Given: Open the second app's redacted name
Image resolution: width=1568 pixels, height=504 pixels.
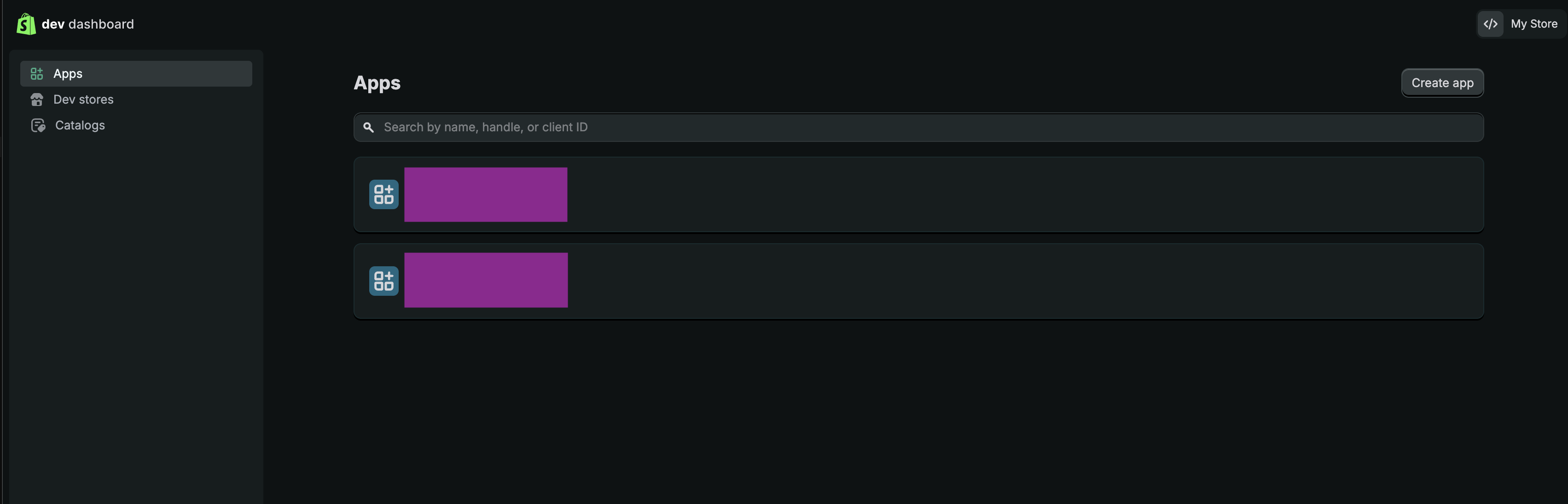Looking at the screenshot, I should (x=486, y=281).
